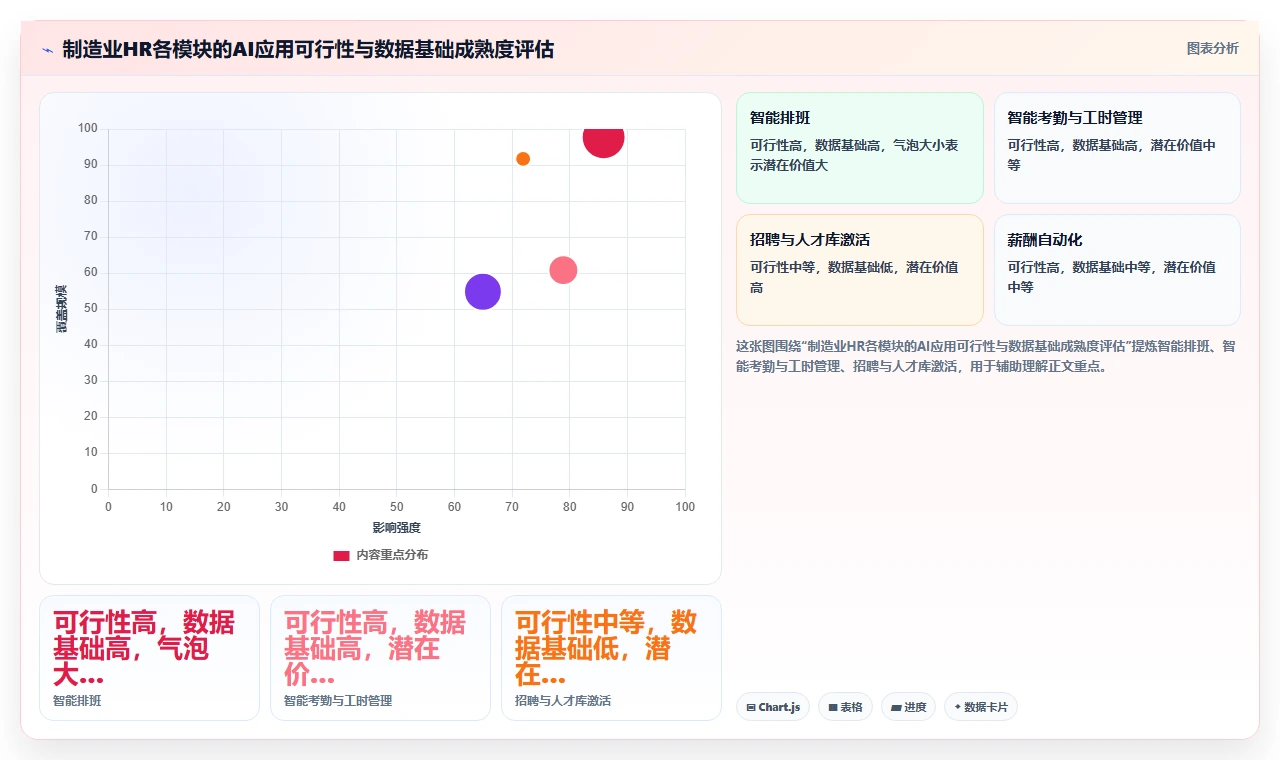Screen dimensions: 1280x760
Task: Click the 覆盖规模 y-axis title
Action: pos(62,308)
